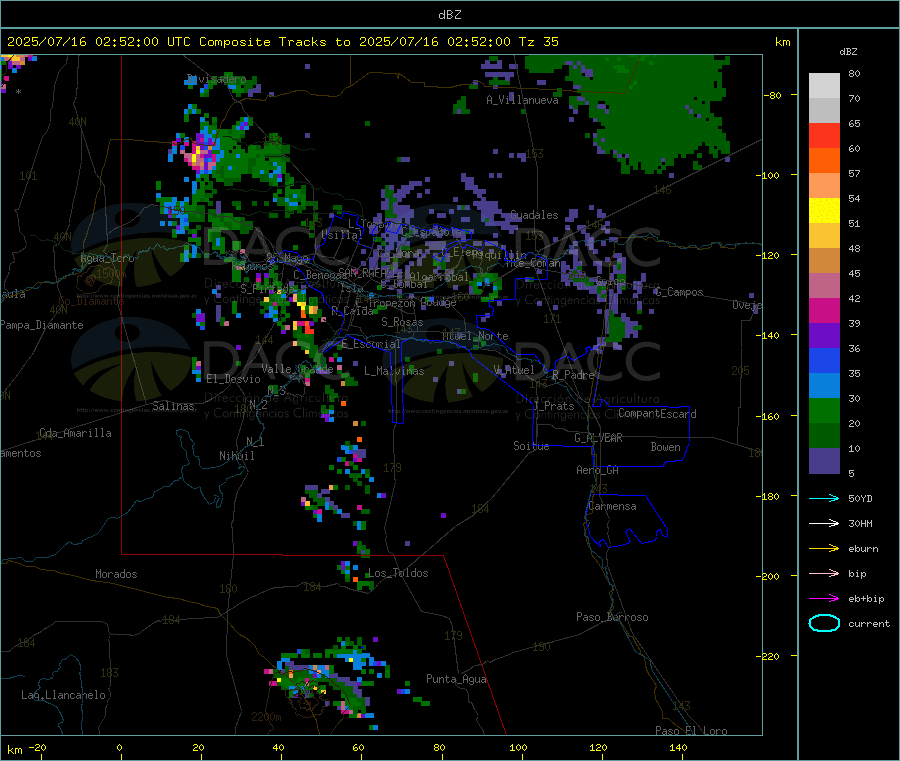
Task: Click the blue 35 dBZ color swatch
Action: tap(824, 360)
